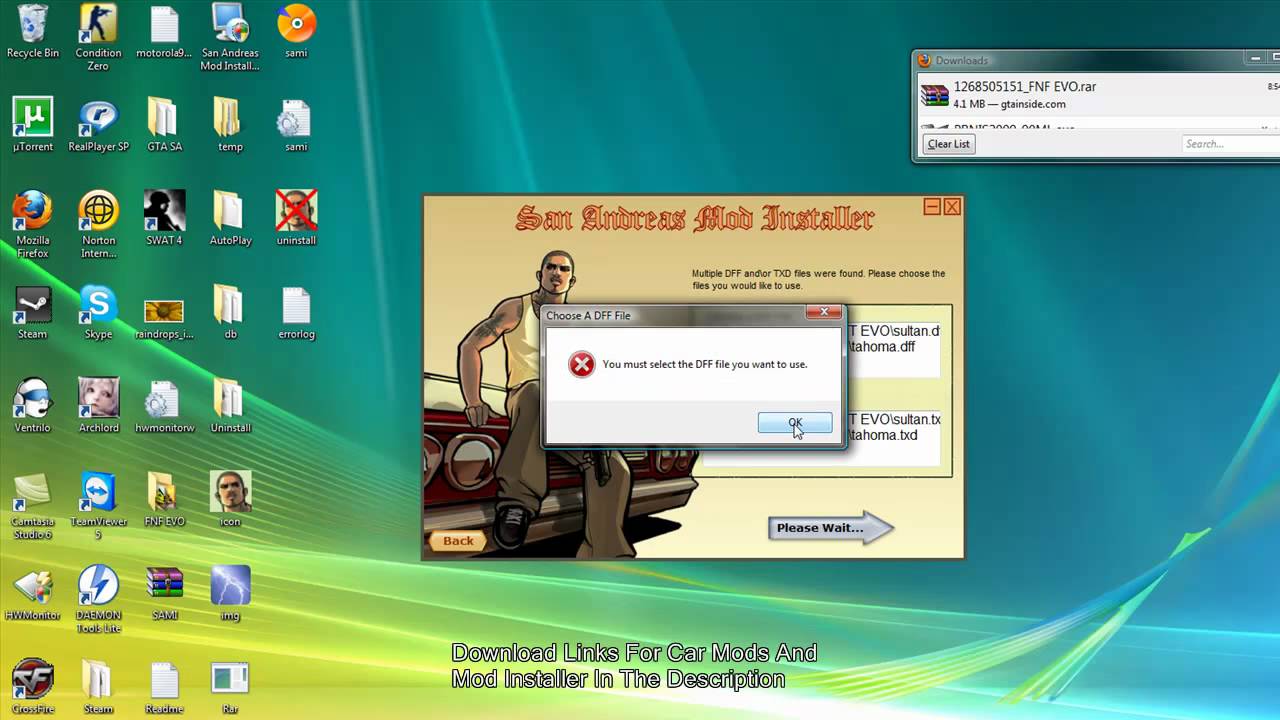Select the hwmonitorw file icon
Viewport: 1280px width, 720px height.
click(164, 406)
